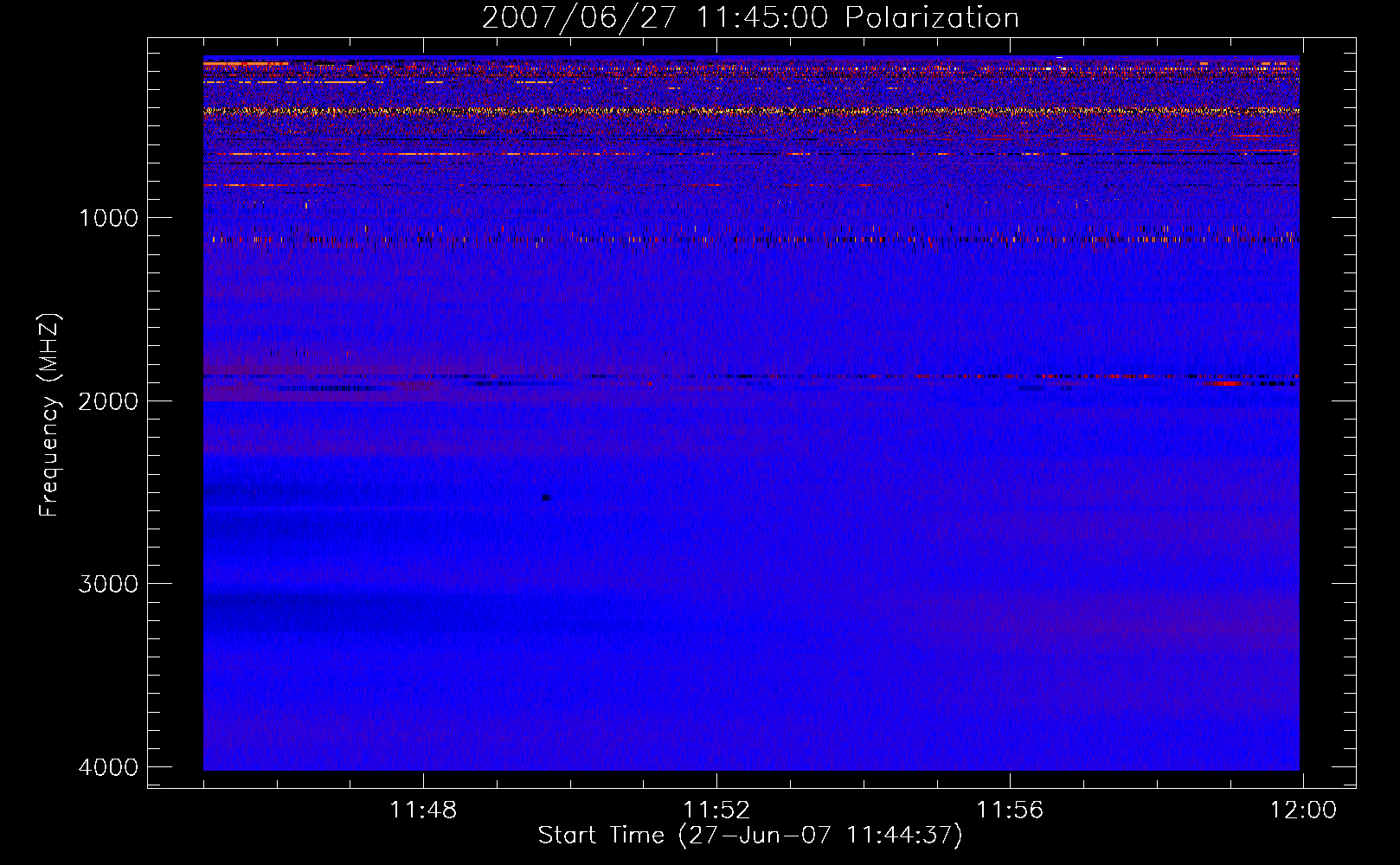The image size is (1400, 865).
Task: Click the 1000 frequency tick label
Action: [x=108, y=218]
